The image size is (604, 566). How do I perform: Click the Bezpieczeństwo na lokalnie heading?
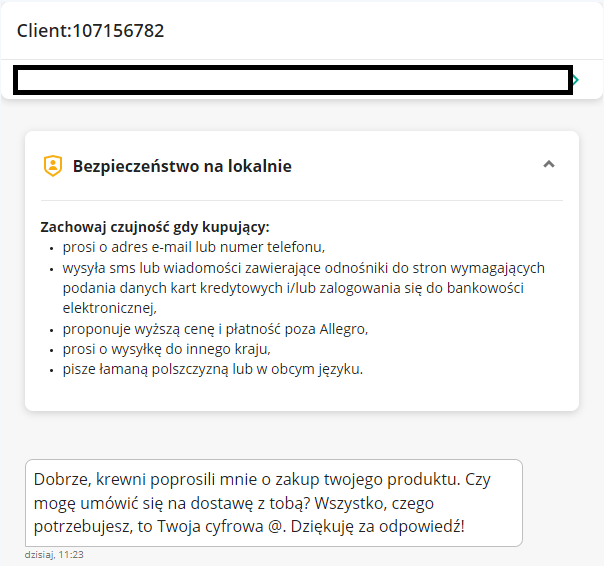pos(182,166)
